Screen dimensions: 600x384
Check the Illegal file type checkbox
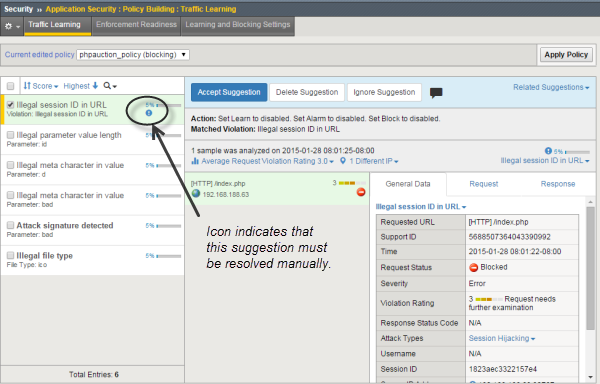click(11, 255)
